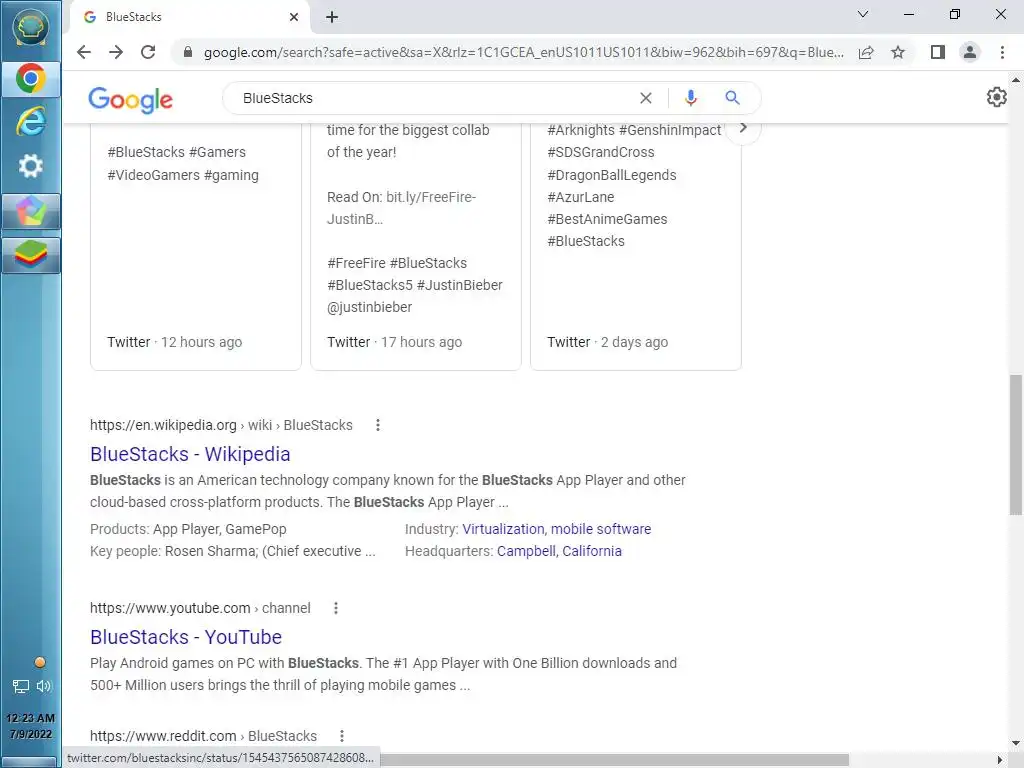The image size is (1024, 768).
Task: Open the reddit result options menu
Action: pos(342,736)
